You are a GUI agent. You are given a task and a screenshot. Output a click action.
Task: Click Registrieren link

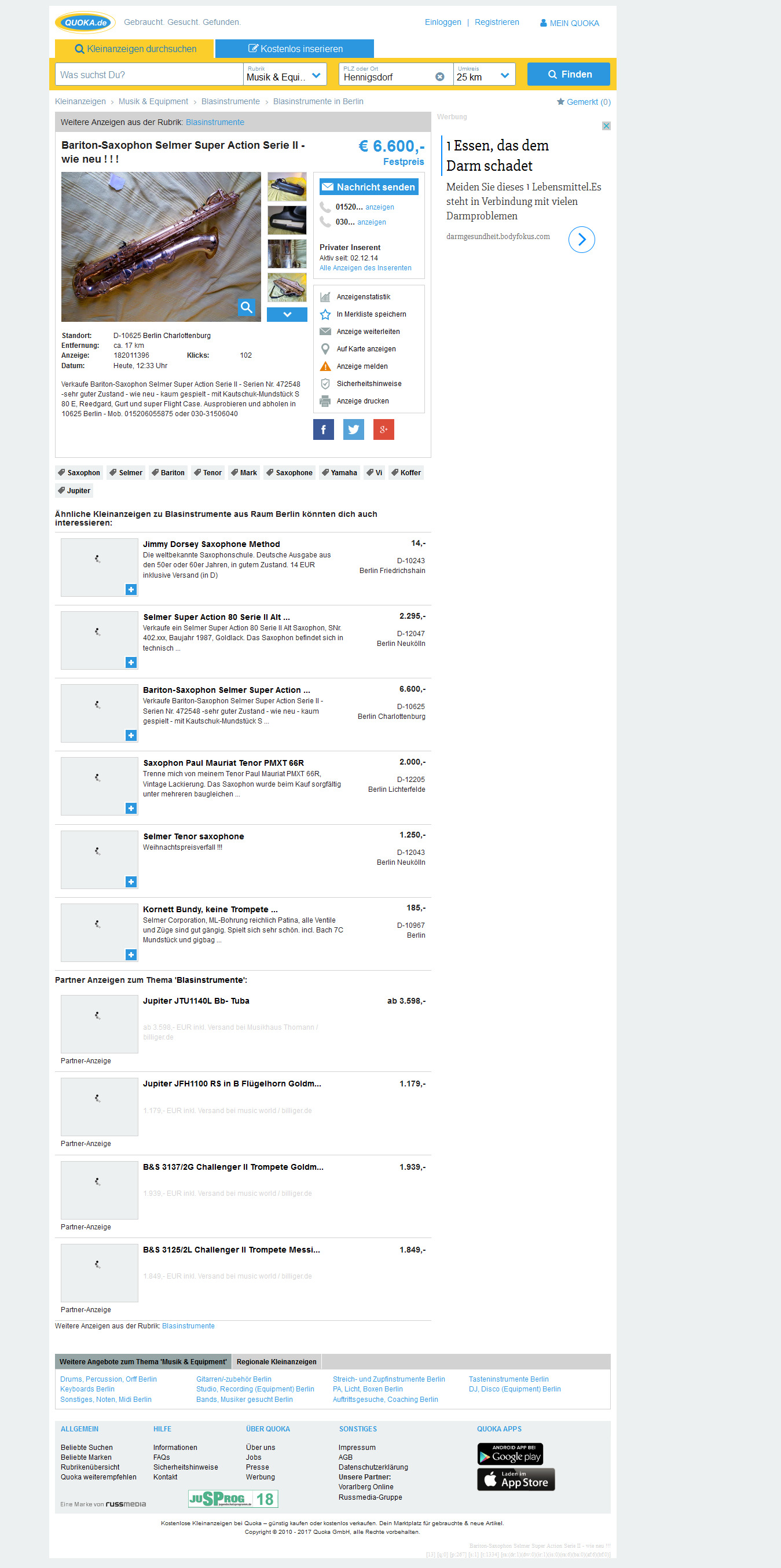click(x=497, y=22)
